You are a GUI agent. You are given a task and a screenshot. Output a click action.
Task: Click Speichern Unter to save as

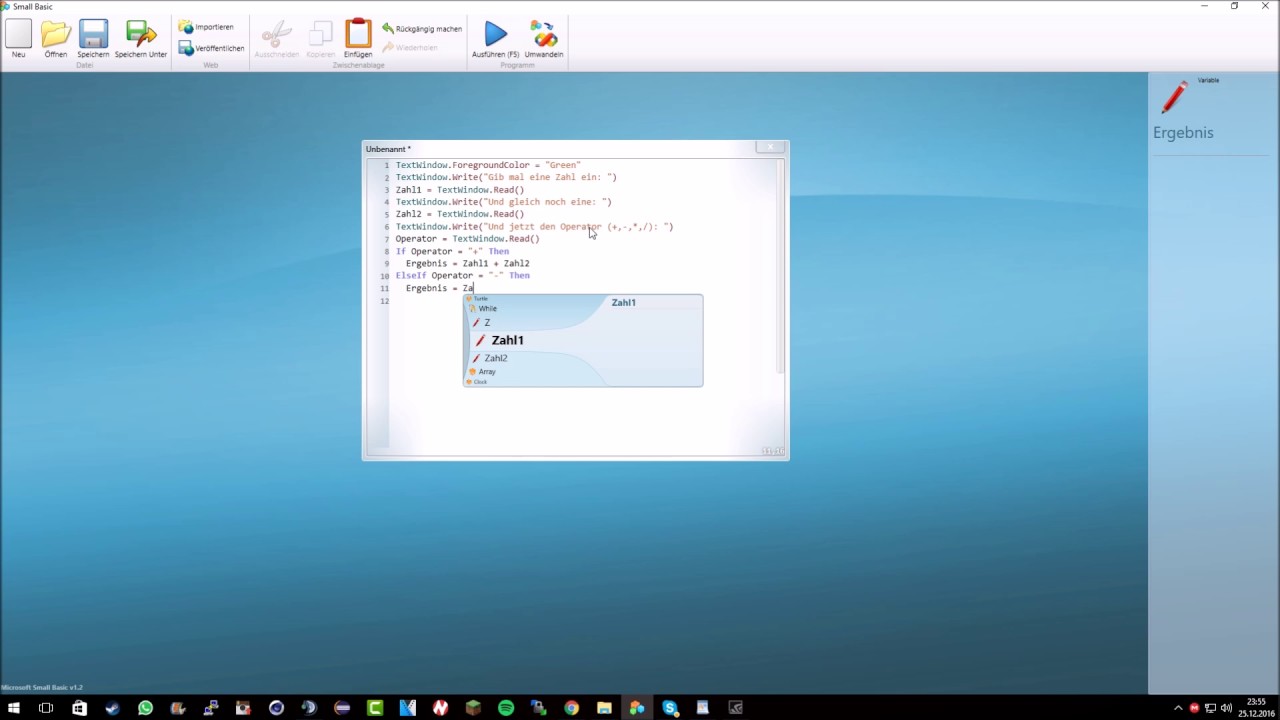point(141,38)
